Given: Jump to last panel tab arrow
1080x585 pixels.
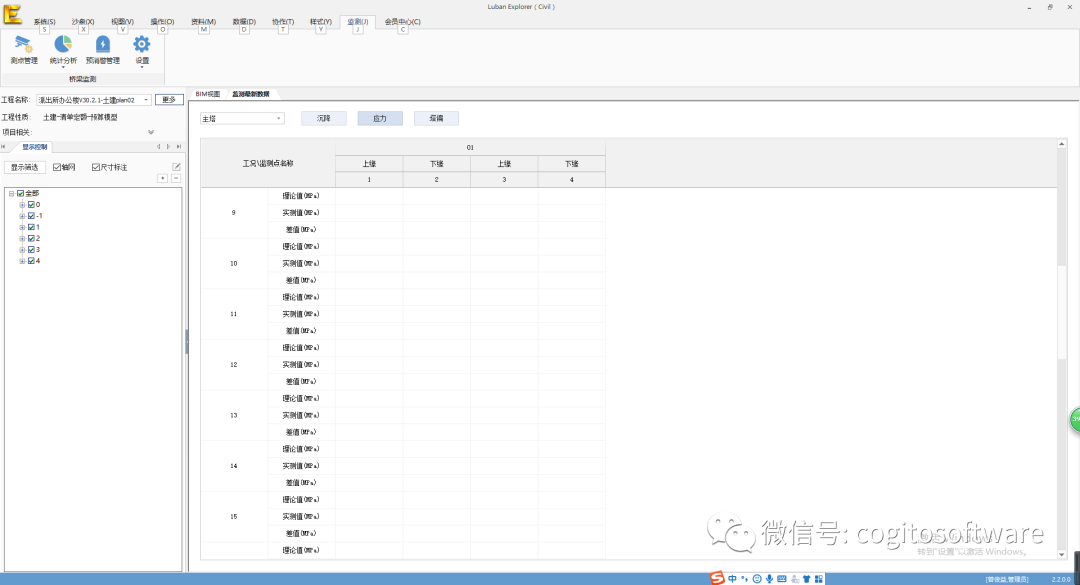Looking at the screenshot, I should click(179, 147).
